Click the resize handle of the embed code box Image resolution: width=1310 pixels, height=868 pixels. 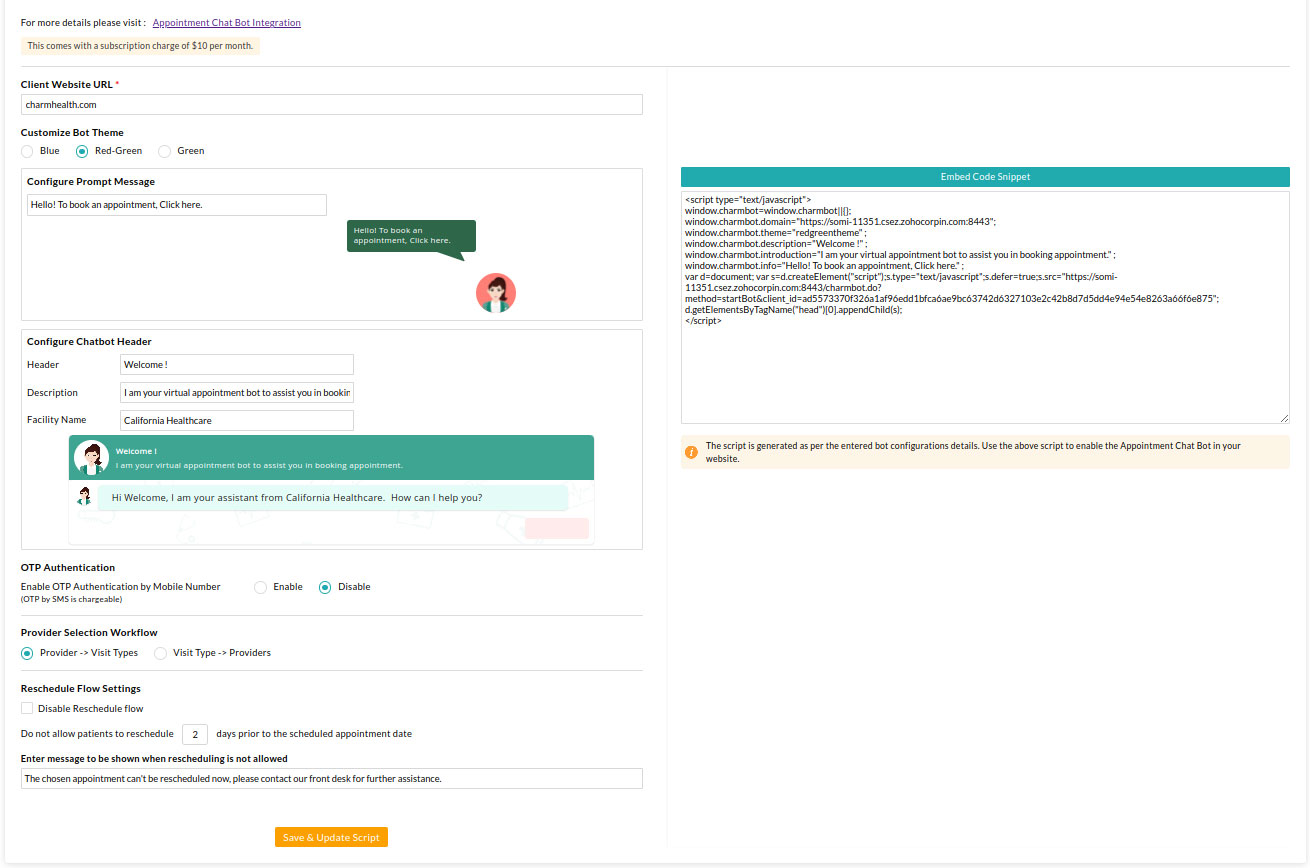coord(1285,417)
